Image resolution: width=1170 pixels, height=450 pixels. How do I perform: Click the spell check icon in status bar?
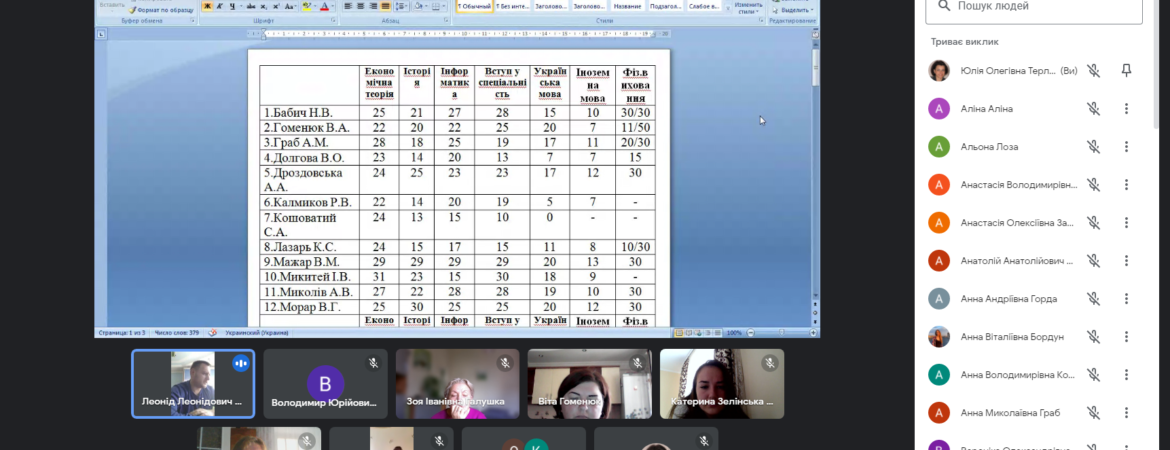click(213, 333)
